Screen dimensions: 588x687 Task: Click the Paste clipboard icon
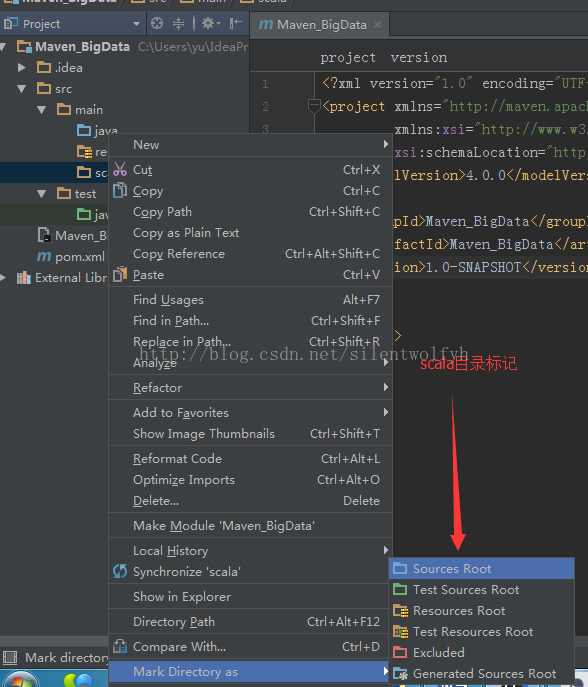pos(120,274)
